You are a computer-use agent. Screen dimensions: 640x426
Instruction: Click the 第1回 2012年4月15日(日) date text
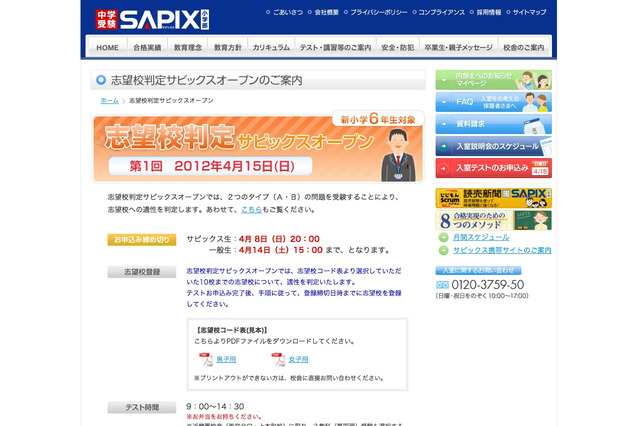pos(212,166)
